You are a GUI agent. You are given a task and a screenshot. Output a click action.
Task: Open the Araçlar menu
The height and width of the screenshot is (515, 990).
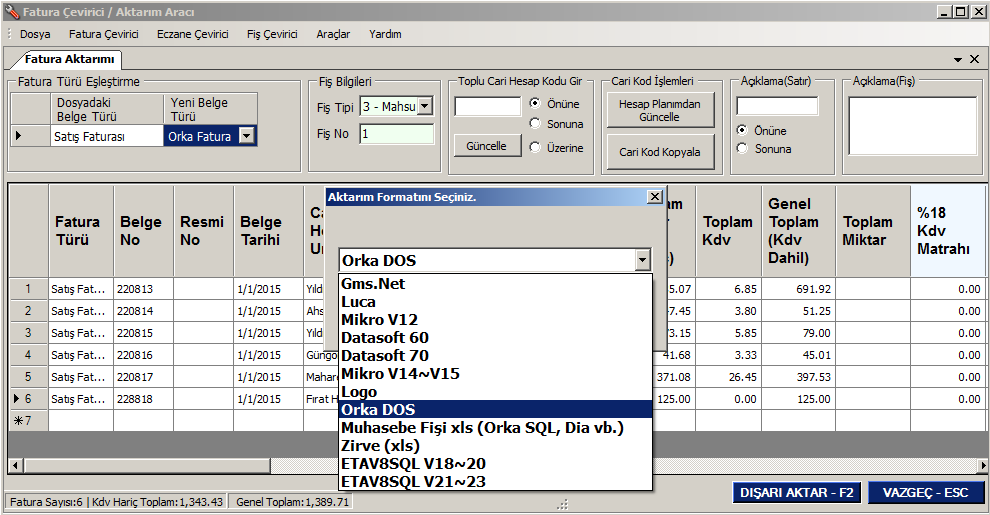pyautogui.click(x=333, y=34)
